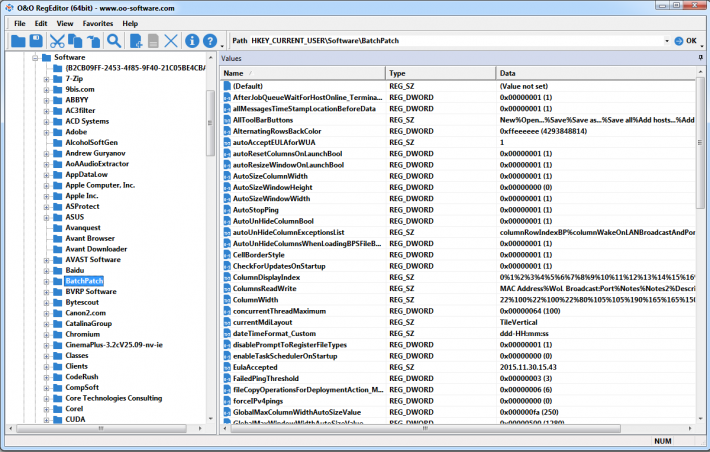This screenshot has width=710, height=452.
Task: Click the 2015.11.30.15.43 data cell
Action: click(528, 367)
